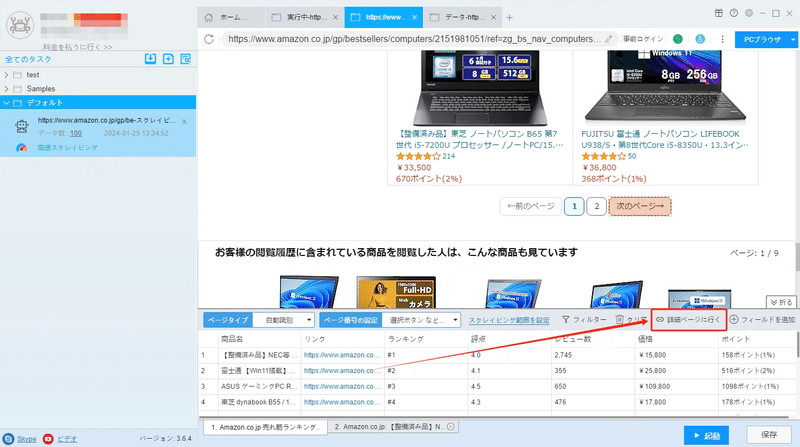Click the pencil edit icon in the URL bar

(609, 39)
